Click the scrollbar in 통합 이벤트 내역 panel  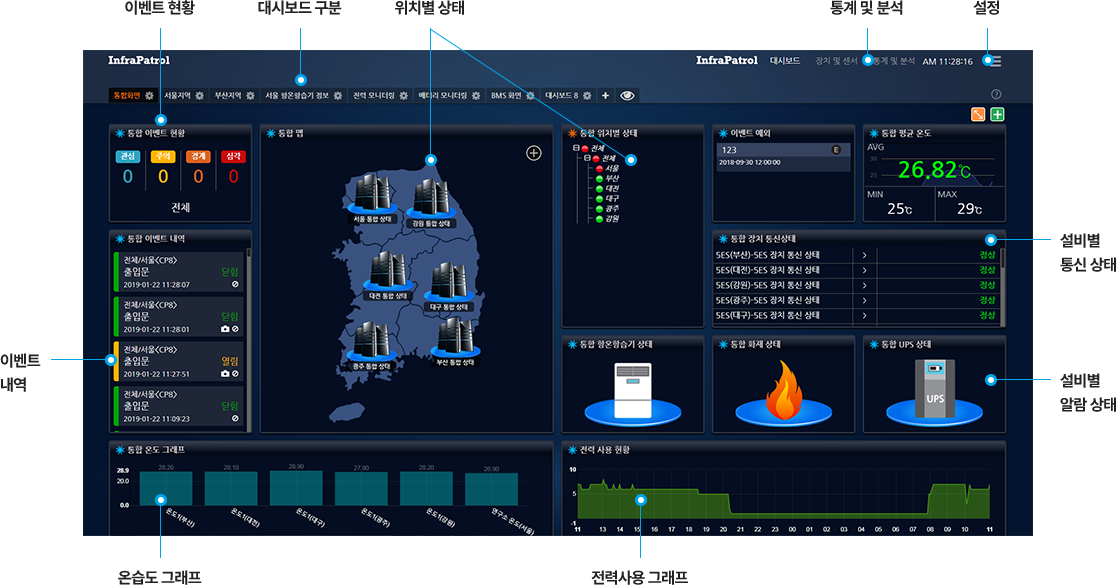pos(249,300)
